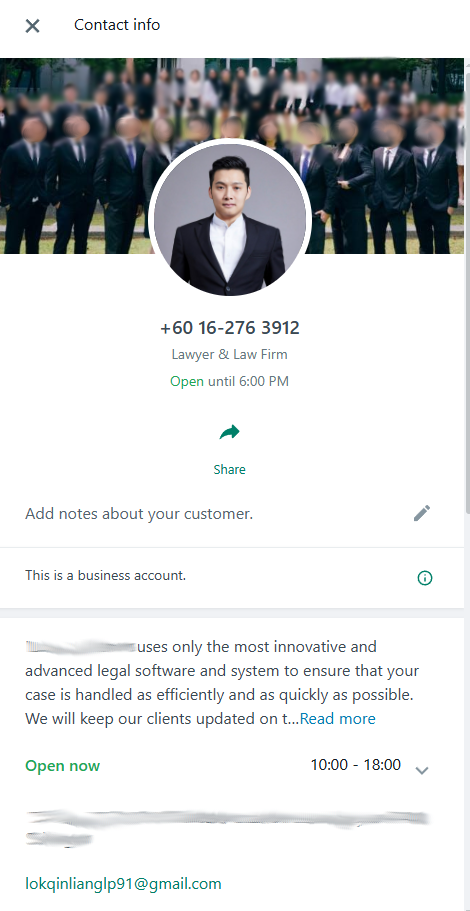
Task: Select the phone number +60 16-276 3912
Action: [230, 328]
